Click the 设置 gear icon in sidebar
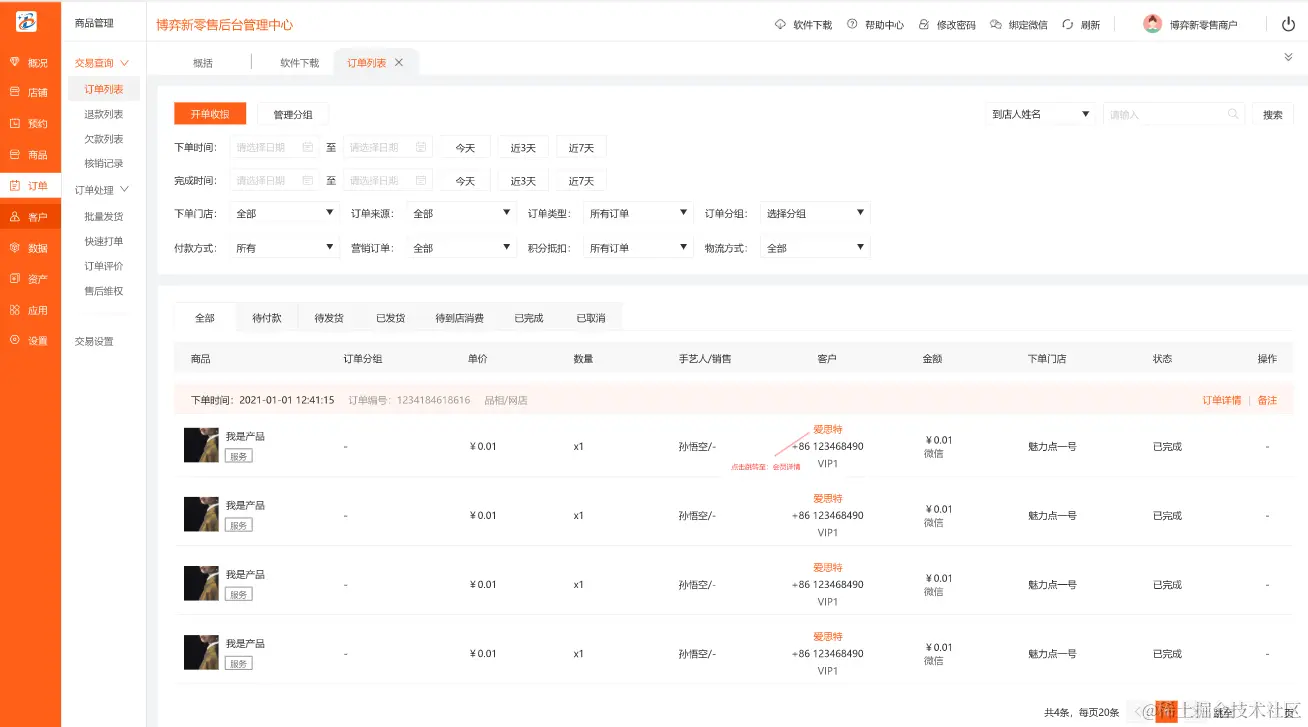This screenshot has width=1308, height=727. coord(30,340)
